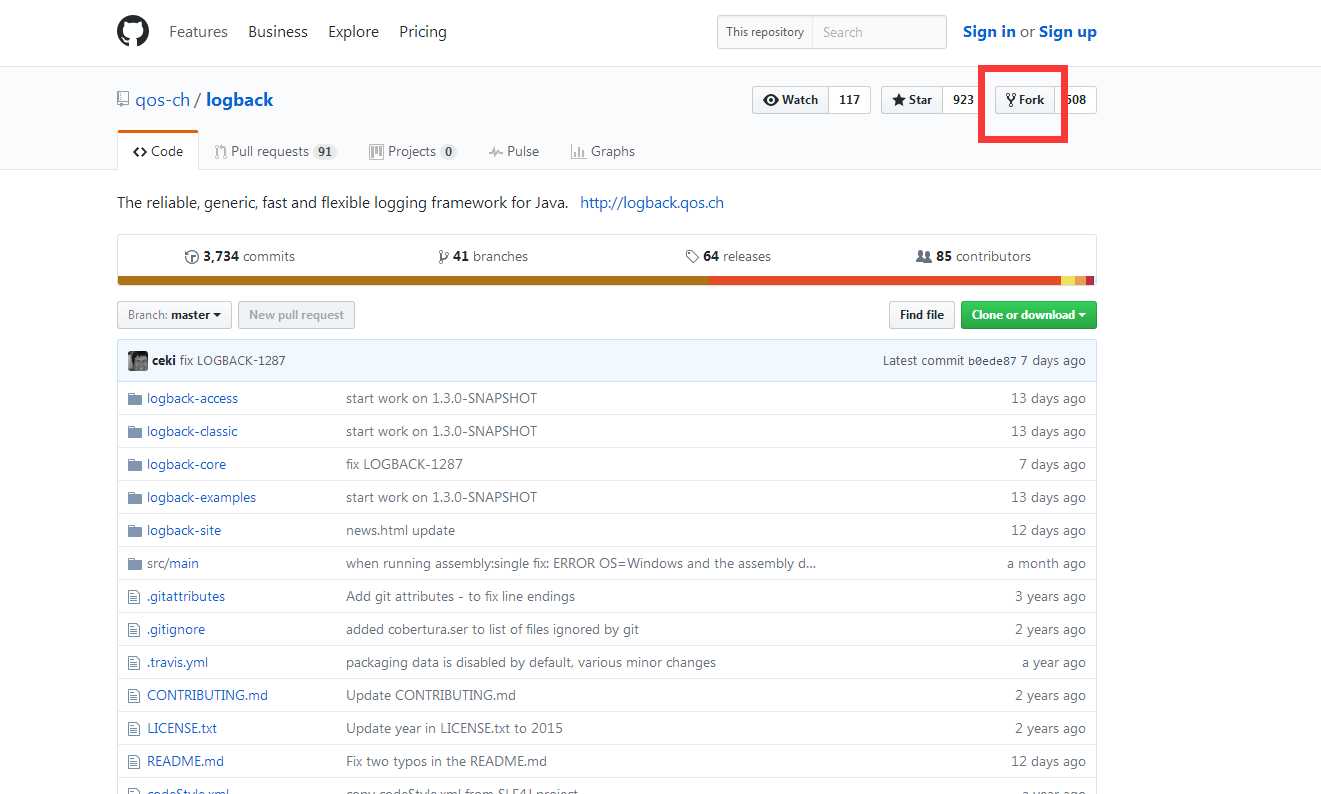Open the README.md file
Screen dimensions: 1321x794
185,762
